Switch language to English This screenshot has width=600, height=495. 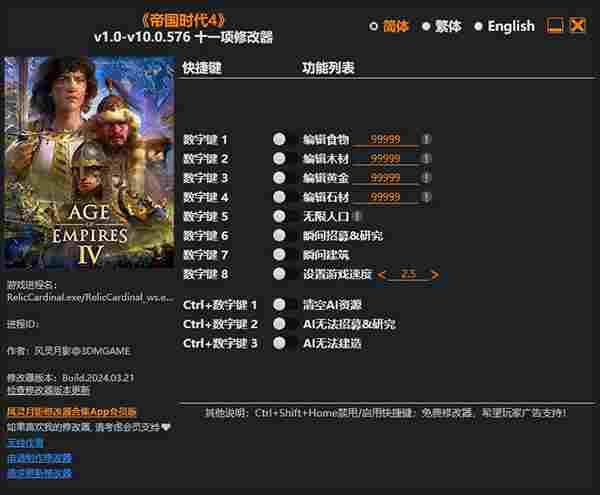click(478, 26)
